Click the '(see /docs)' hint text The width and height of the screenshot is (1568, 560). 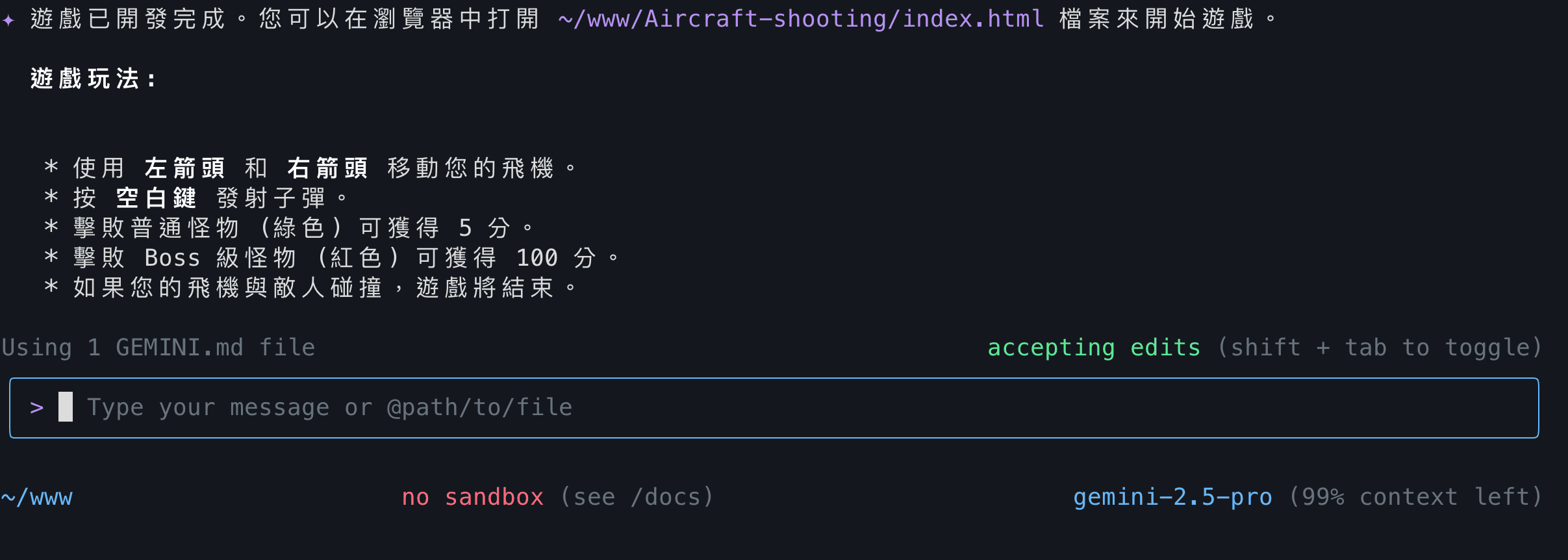pos(637,497)
